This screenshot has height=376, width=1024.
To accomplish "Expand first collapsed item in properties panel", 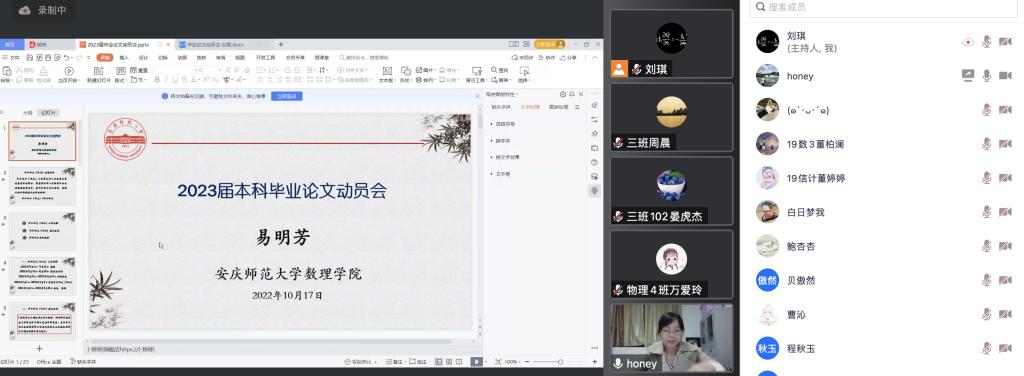I will [503, 123].
